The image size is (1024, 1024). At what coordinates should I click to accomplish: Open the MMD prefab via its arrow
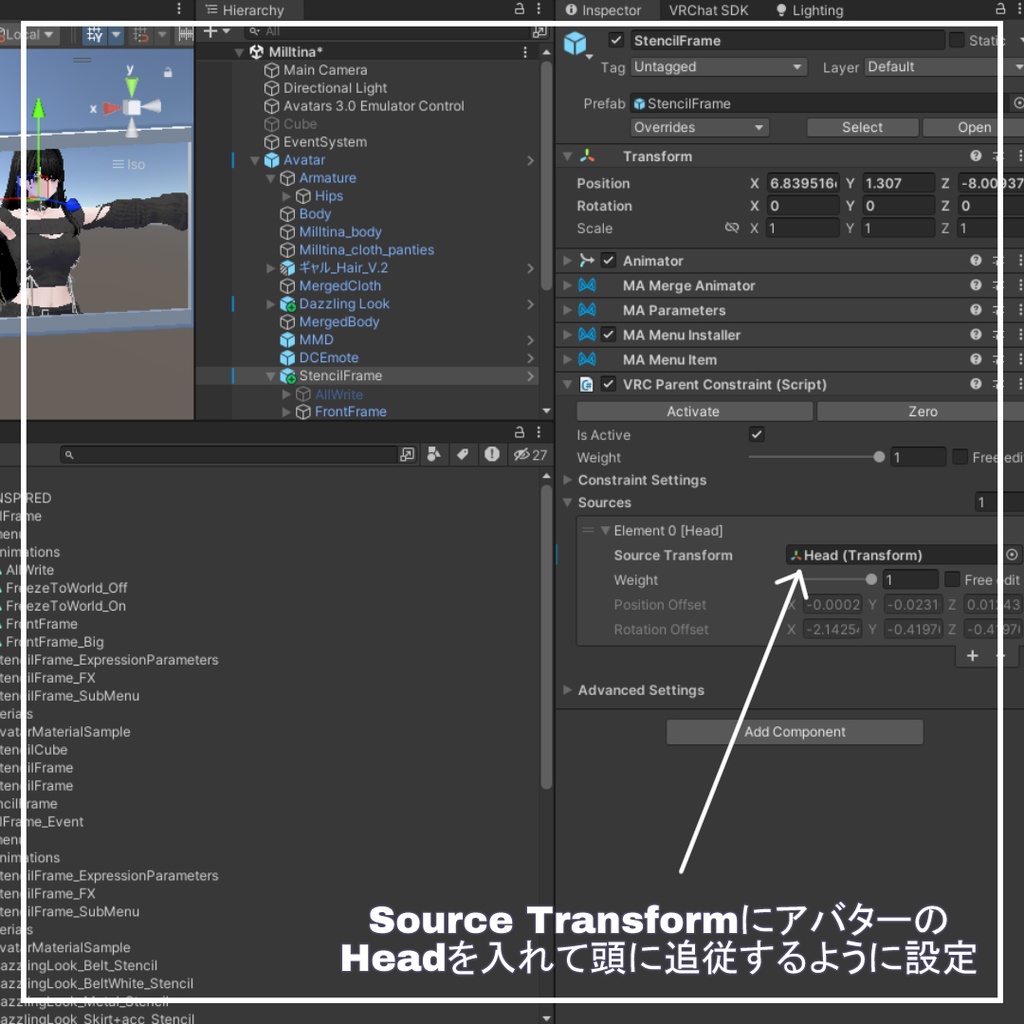tap(530, 340)
